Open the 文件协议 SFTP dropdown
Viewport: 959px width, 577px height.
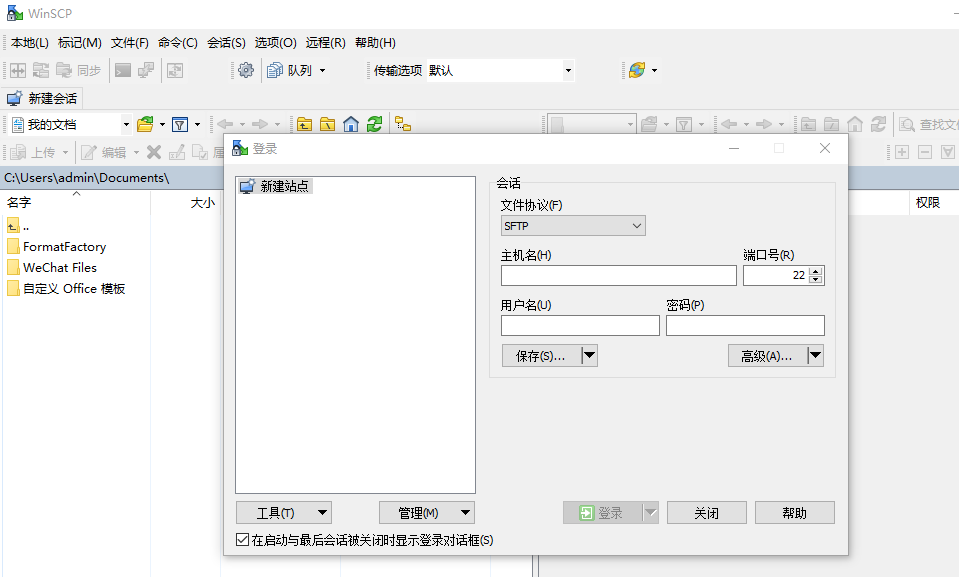573,226
